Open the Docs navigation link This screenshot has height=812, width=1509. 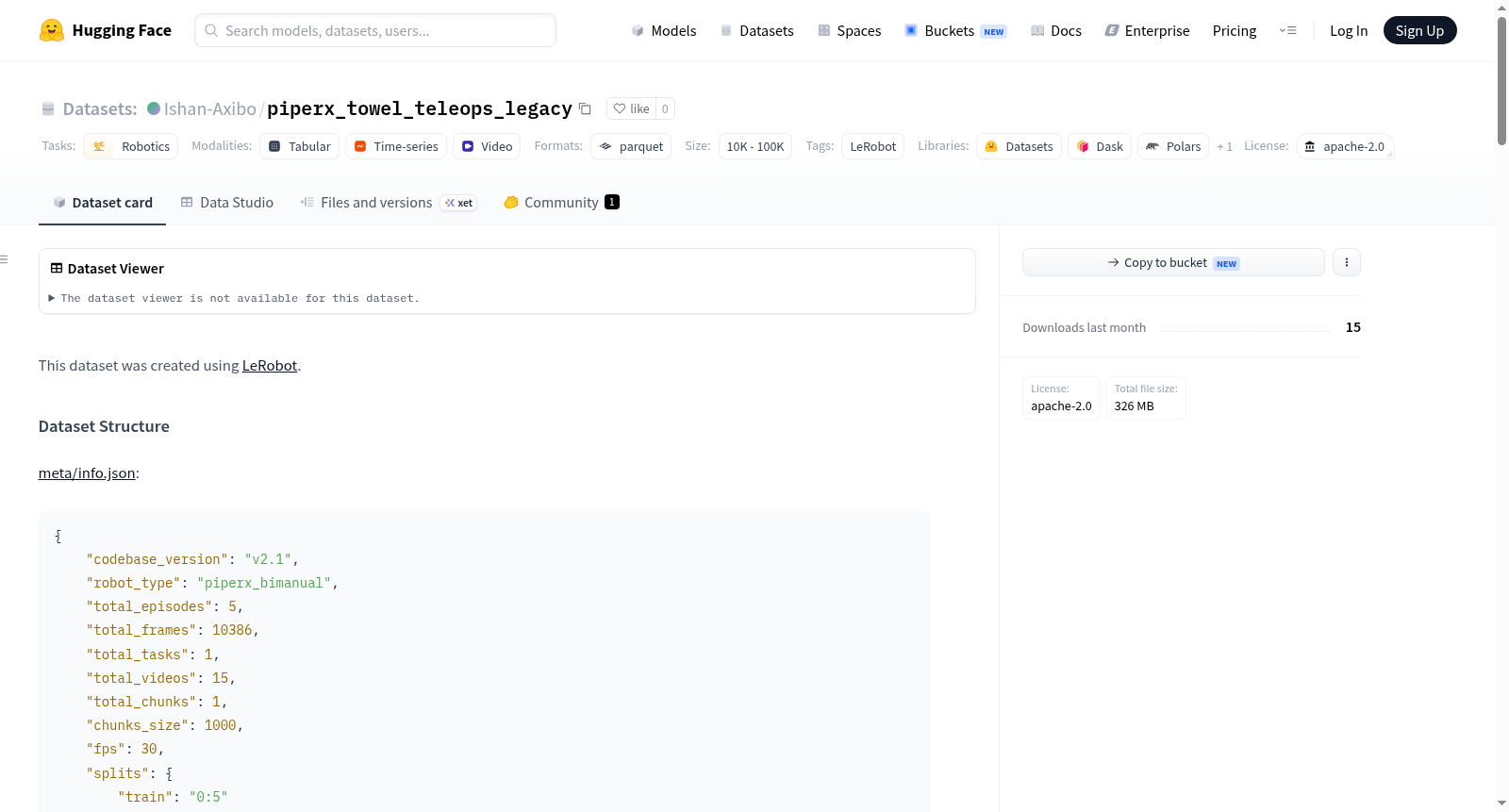click(1056, 30)
